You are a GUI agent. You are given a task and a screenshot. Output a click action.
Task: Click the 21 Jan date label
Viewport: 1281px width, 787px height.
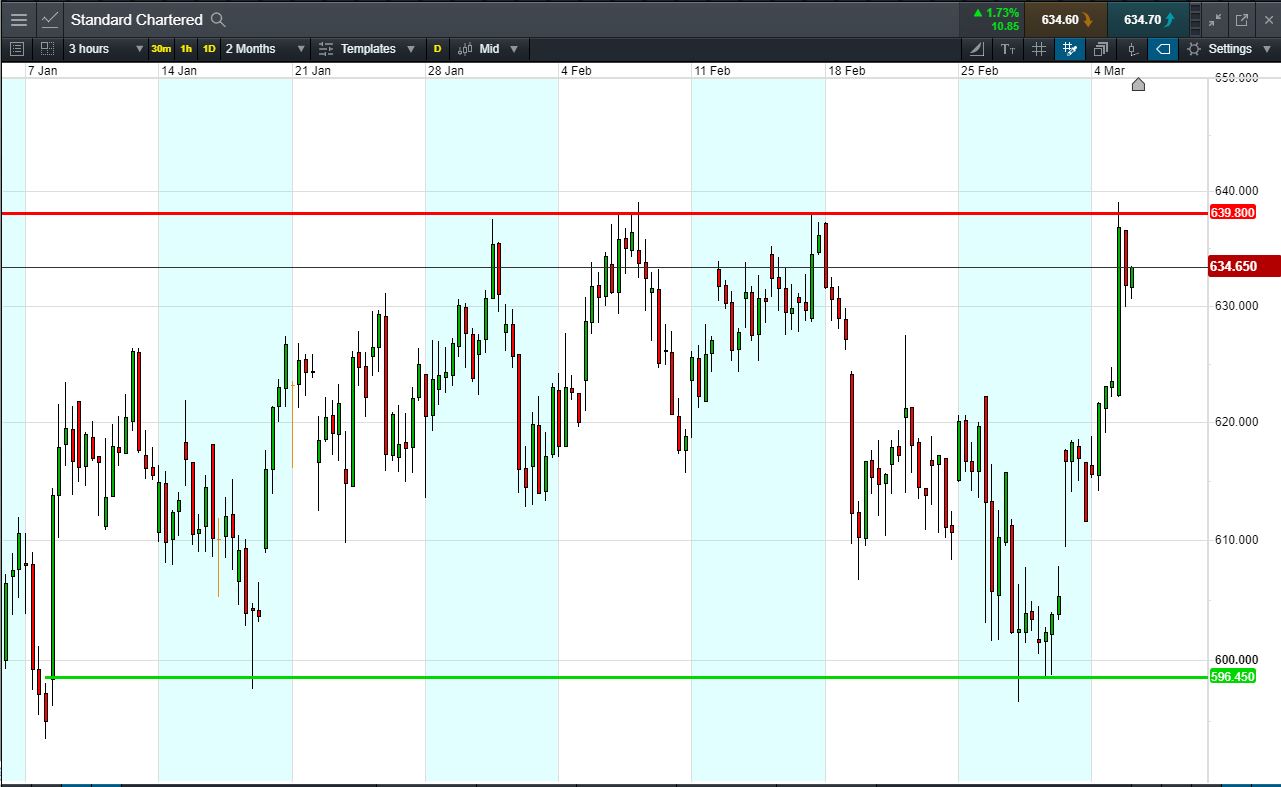coord(313,70)
